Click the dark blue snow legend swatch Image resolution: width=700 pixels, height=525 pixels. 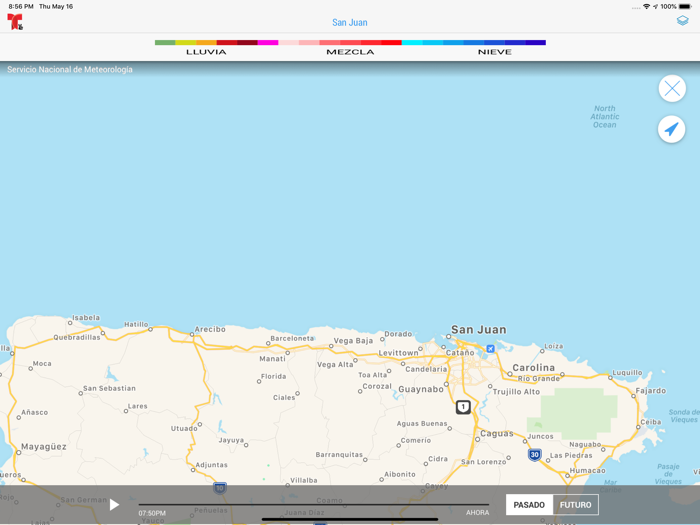pyautogui.click(x=535, y=42)
